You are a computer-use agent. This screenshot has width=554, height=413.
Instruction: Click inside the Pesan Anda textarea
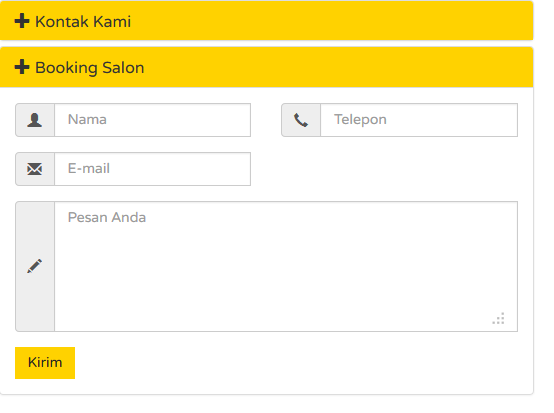click(286, 267)
